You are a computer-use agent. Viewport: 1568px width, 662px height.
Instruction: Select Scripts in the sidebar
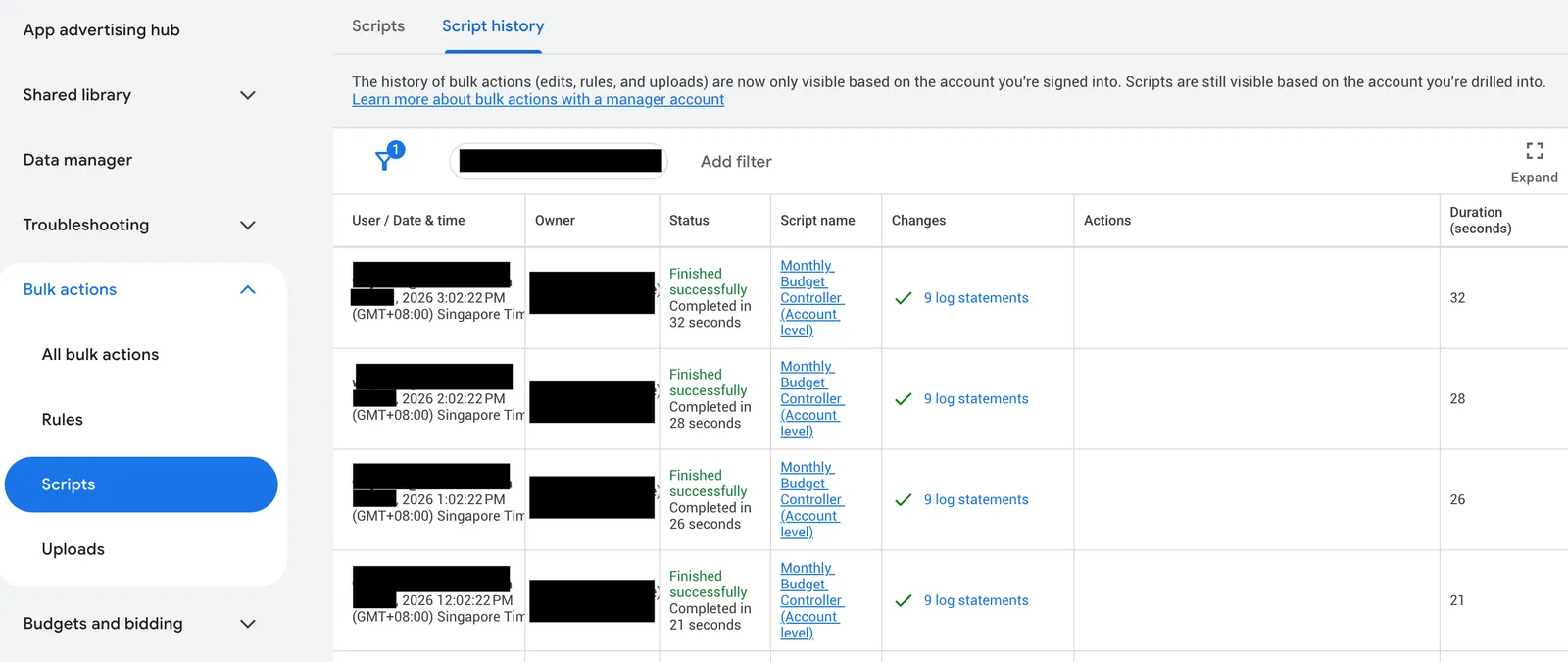point(141,484)
